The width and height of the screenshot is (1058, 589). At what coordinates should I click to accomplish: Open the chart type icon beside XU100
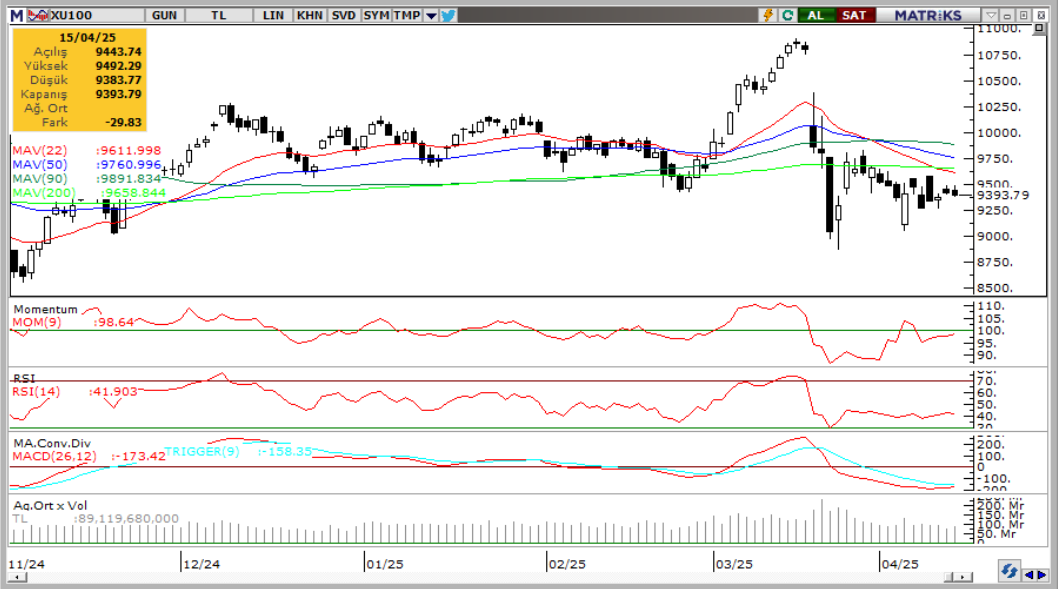(x=38, y=15)
